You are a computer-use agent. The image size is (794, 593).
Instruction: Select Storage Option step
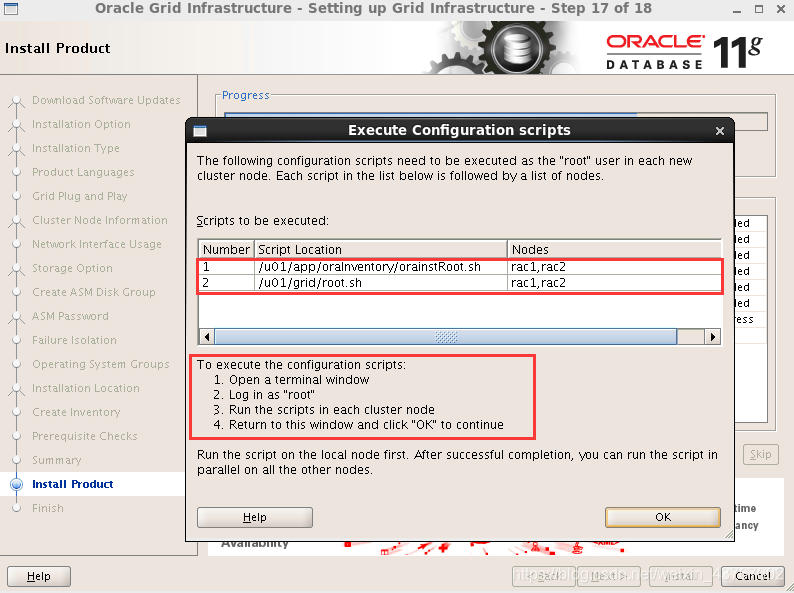coord(72,268)
